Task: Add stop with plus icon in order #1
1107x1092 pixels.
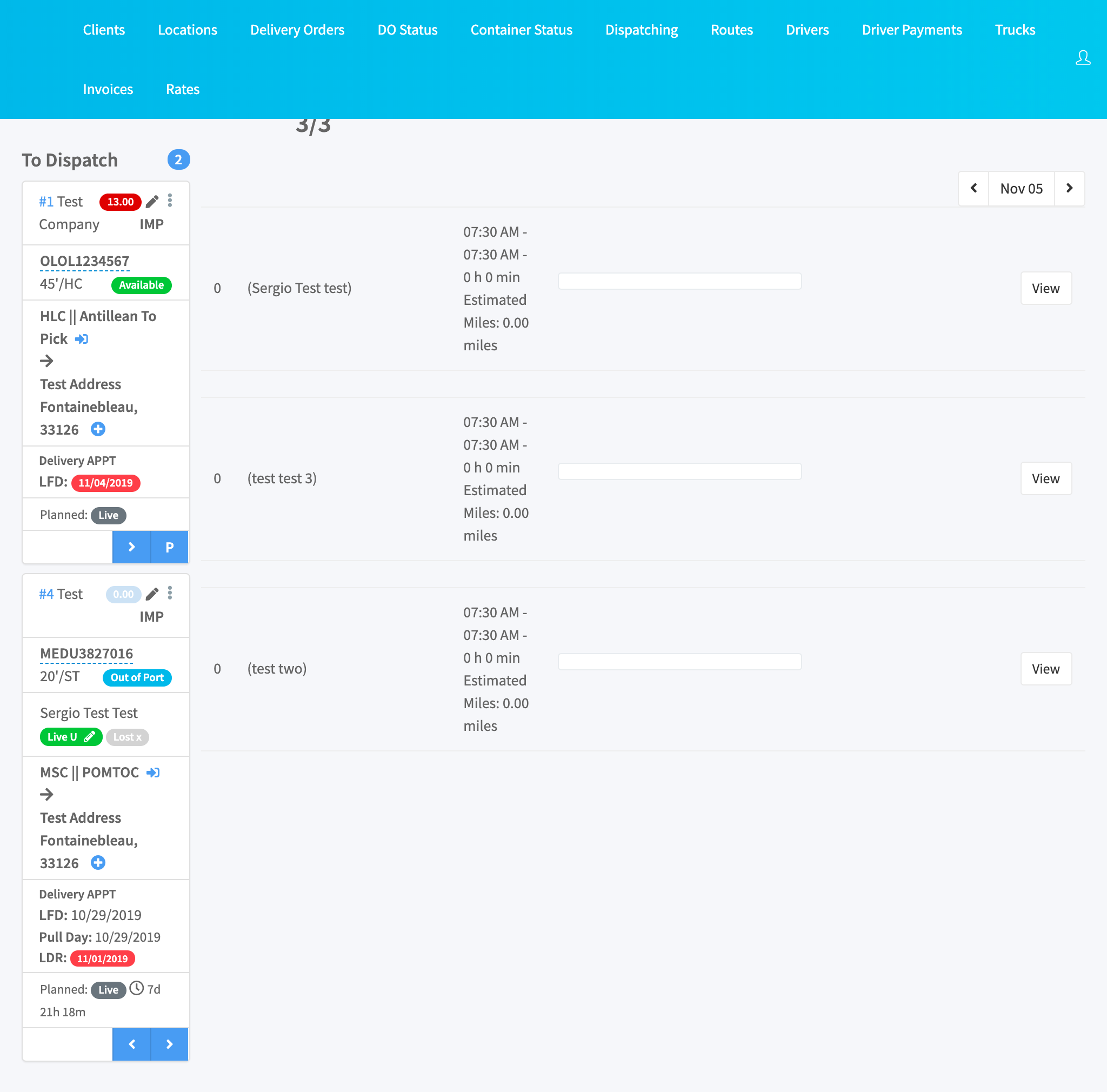Action: 98,429
